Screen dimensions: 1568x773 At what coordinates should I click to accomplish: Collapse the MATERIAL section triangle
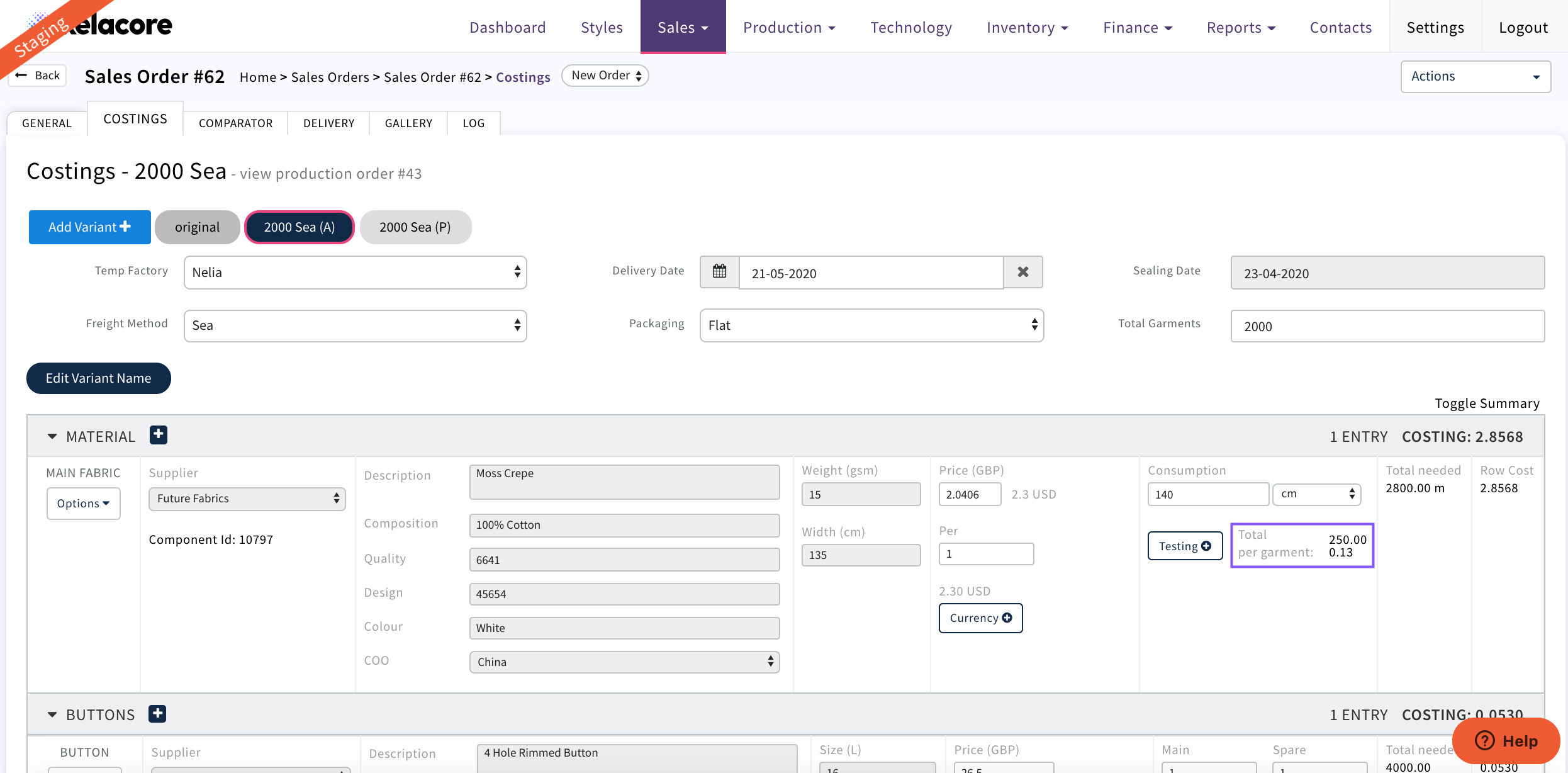(52, 436)
